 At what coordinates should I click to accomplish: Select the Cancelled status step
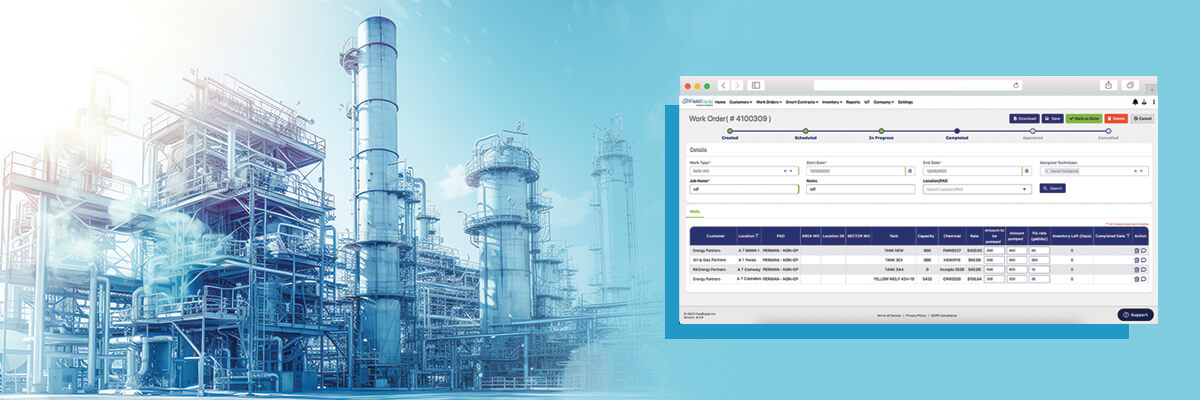pyautogui.click(x=1108, y=131)
